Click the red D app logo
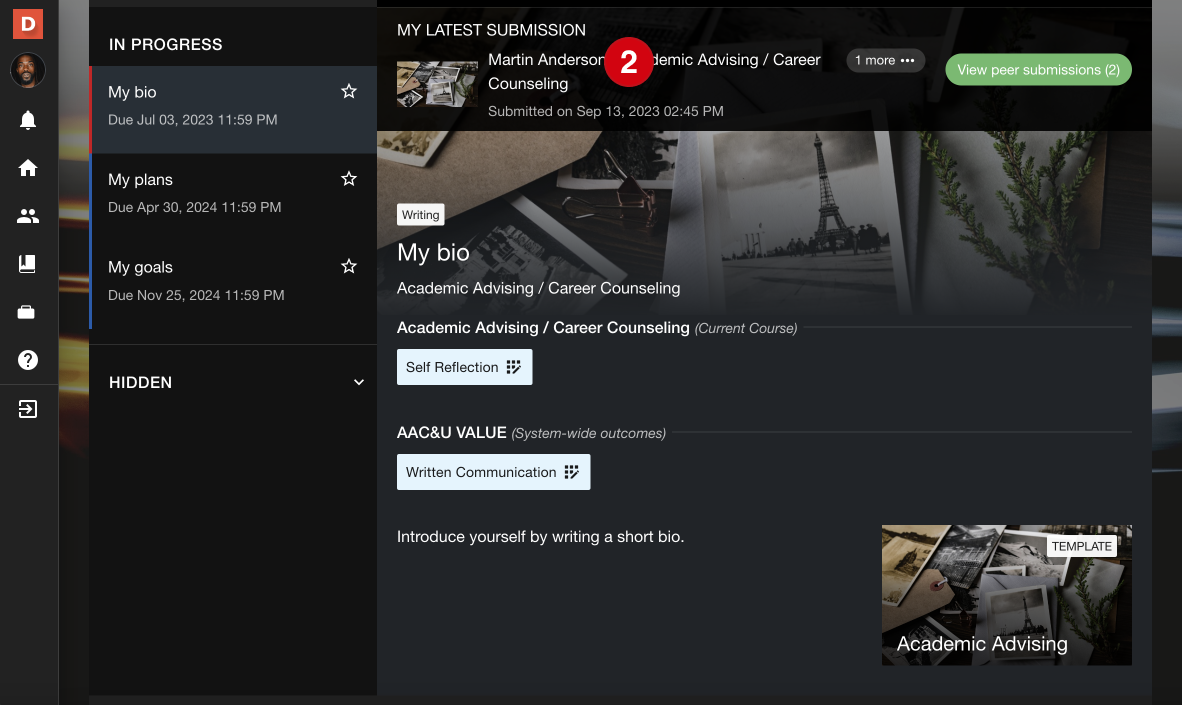This screenshot has height=705, width=1182. pos(28,24)
